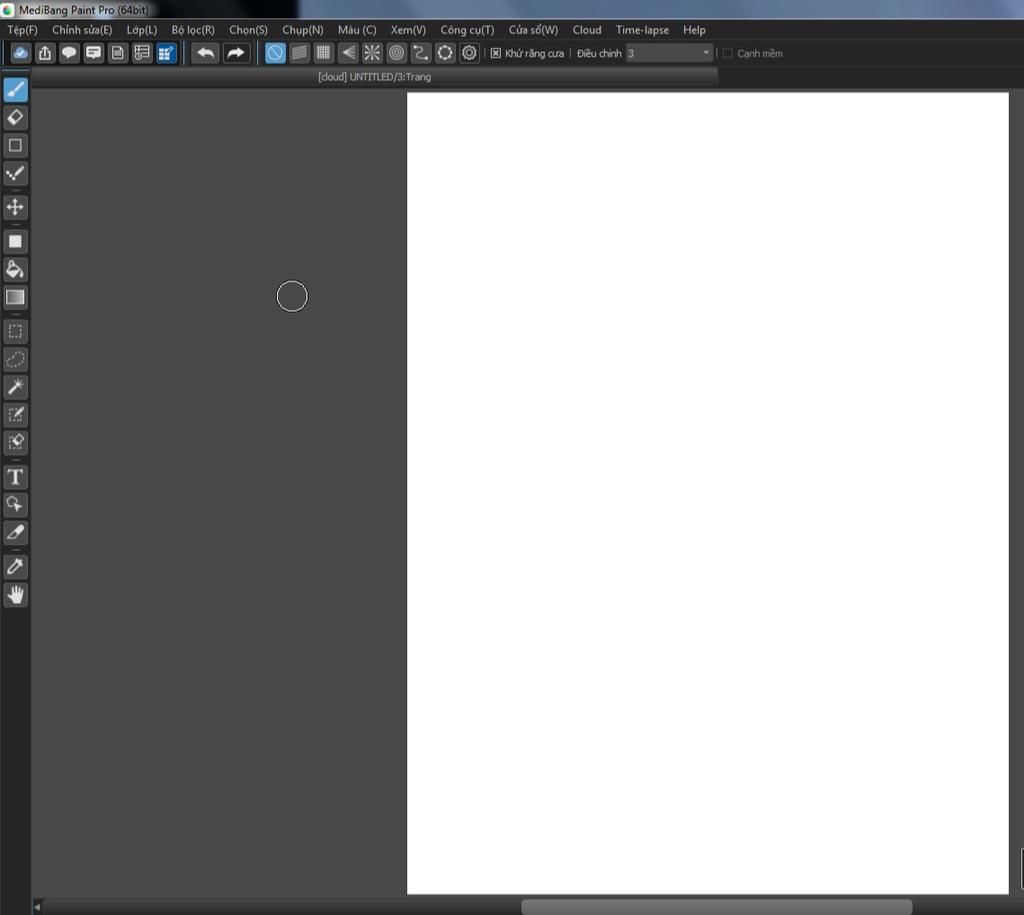This screenshot has height=915, width=1024.
Task: Open the Công cụ(T) menu
Action: click(x=468, y=30)
